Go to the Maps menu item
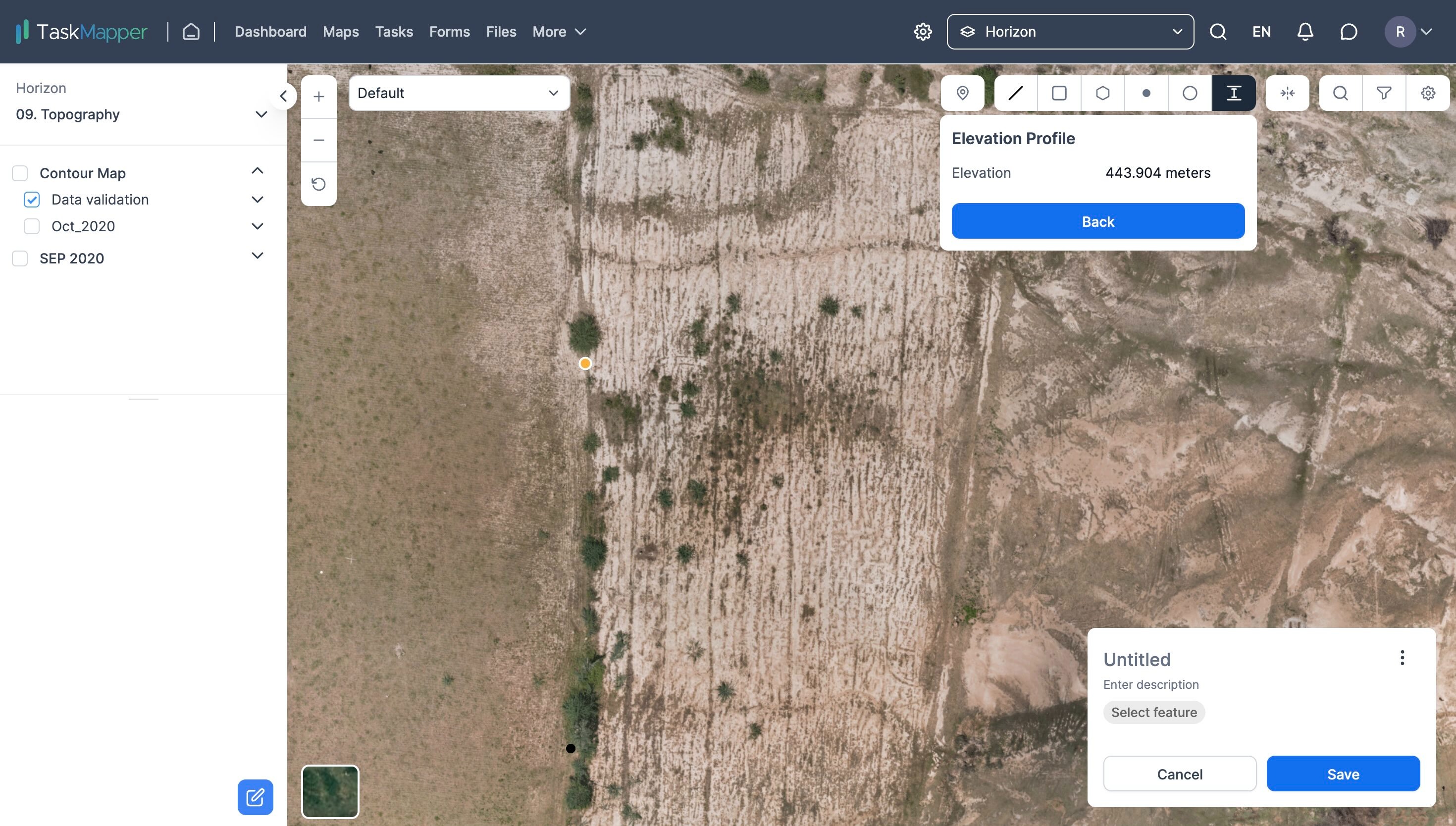This screenshot has height=826, width=1456. click(341, 32)
